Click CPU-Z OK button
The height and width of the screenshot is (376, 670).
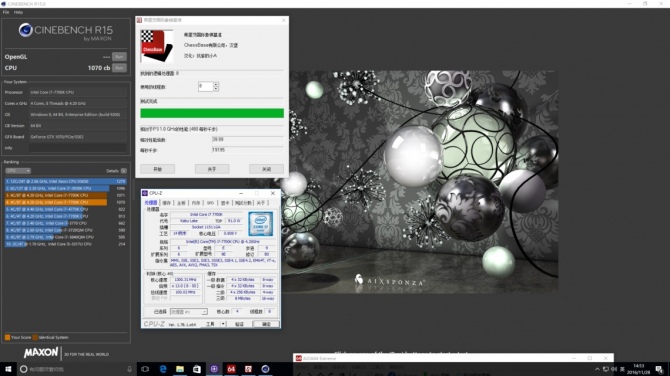[x=266, y=324]
